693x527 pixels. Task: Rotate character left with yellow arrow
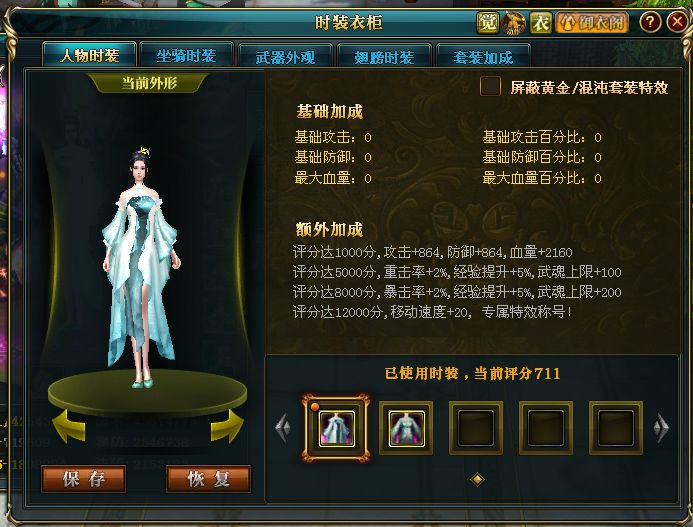coord(69,426)
